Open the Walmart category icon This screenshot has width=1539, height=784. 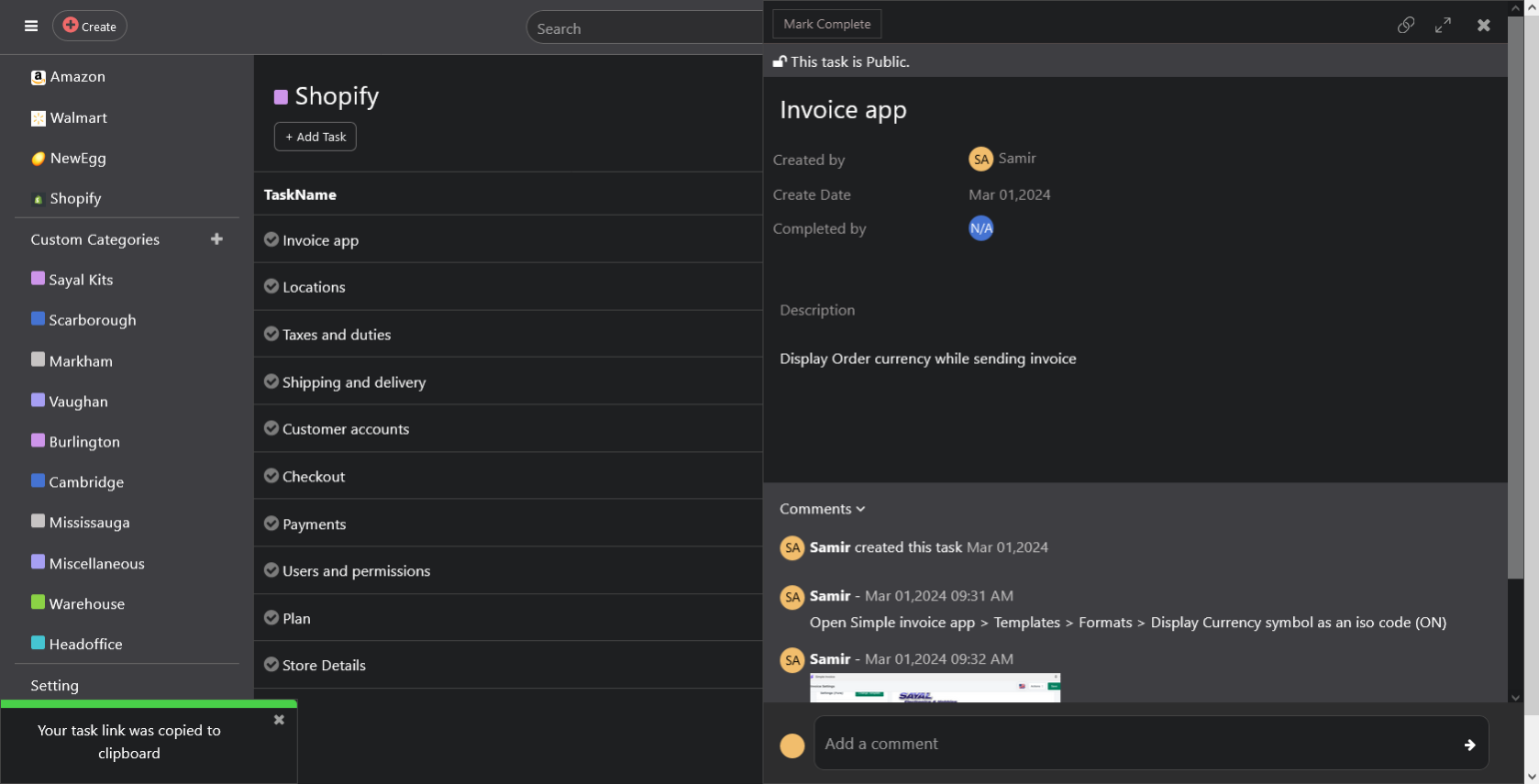(x=38, y=118)
